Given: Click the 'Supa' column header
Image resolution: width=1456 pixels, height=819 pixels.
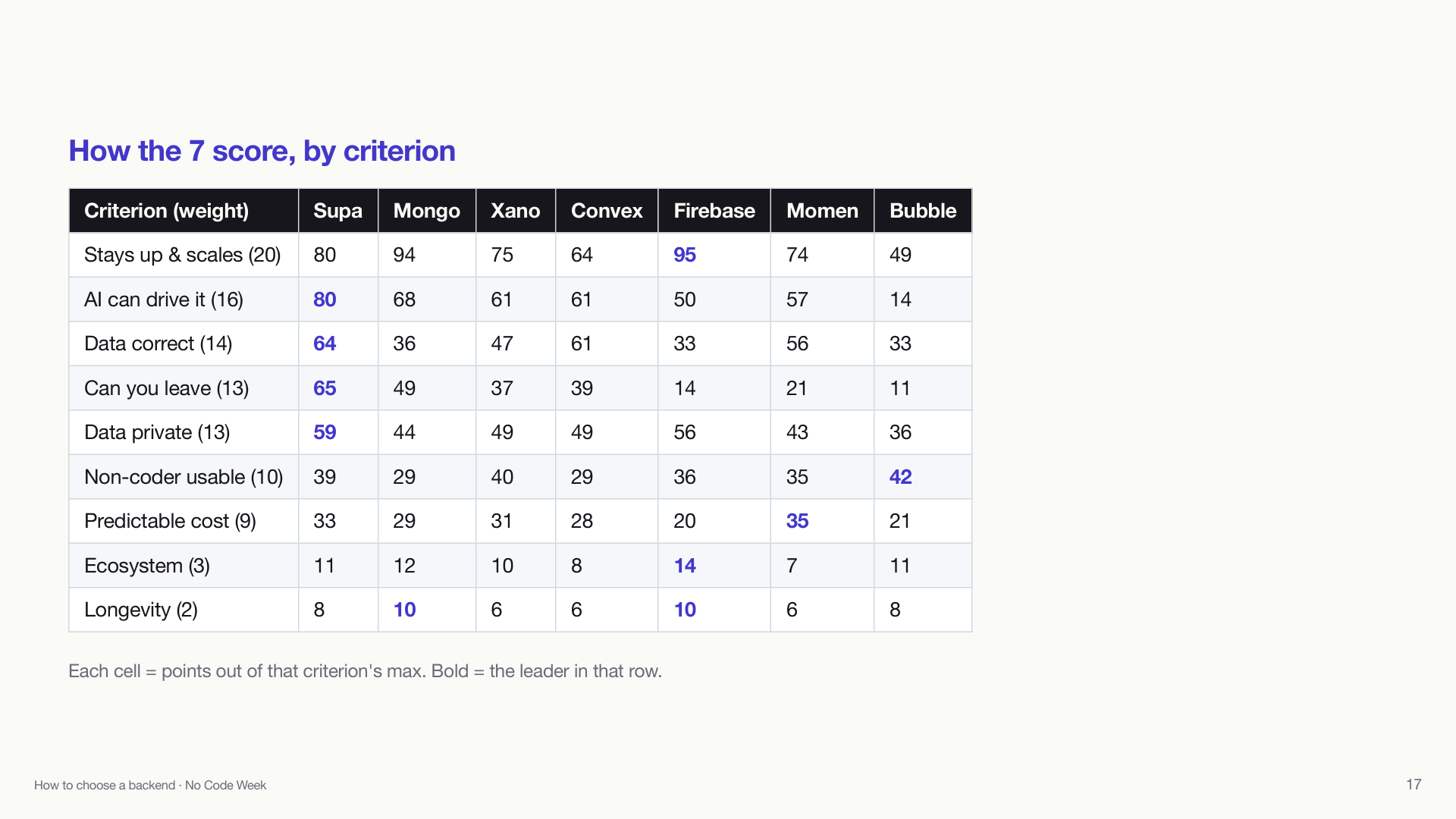Looking at the screenshot, I should point(338,211).
